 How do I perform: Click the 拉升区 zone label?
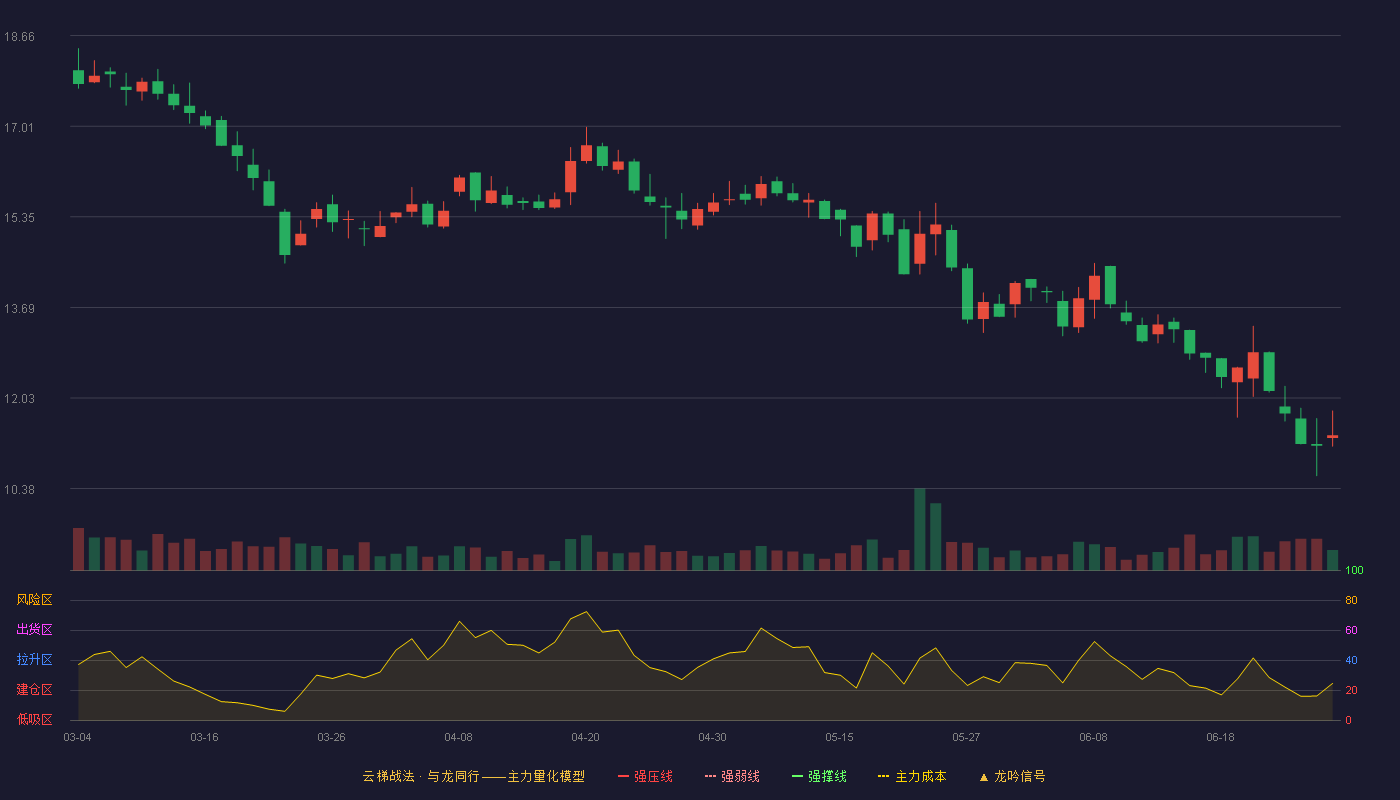pyautogui.click(x=34, y=660)
